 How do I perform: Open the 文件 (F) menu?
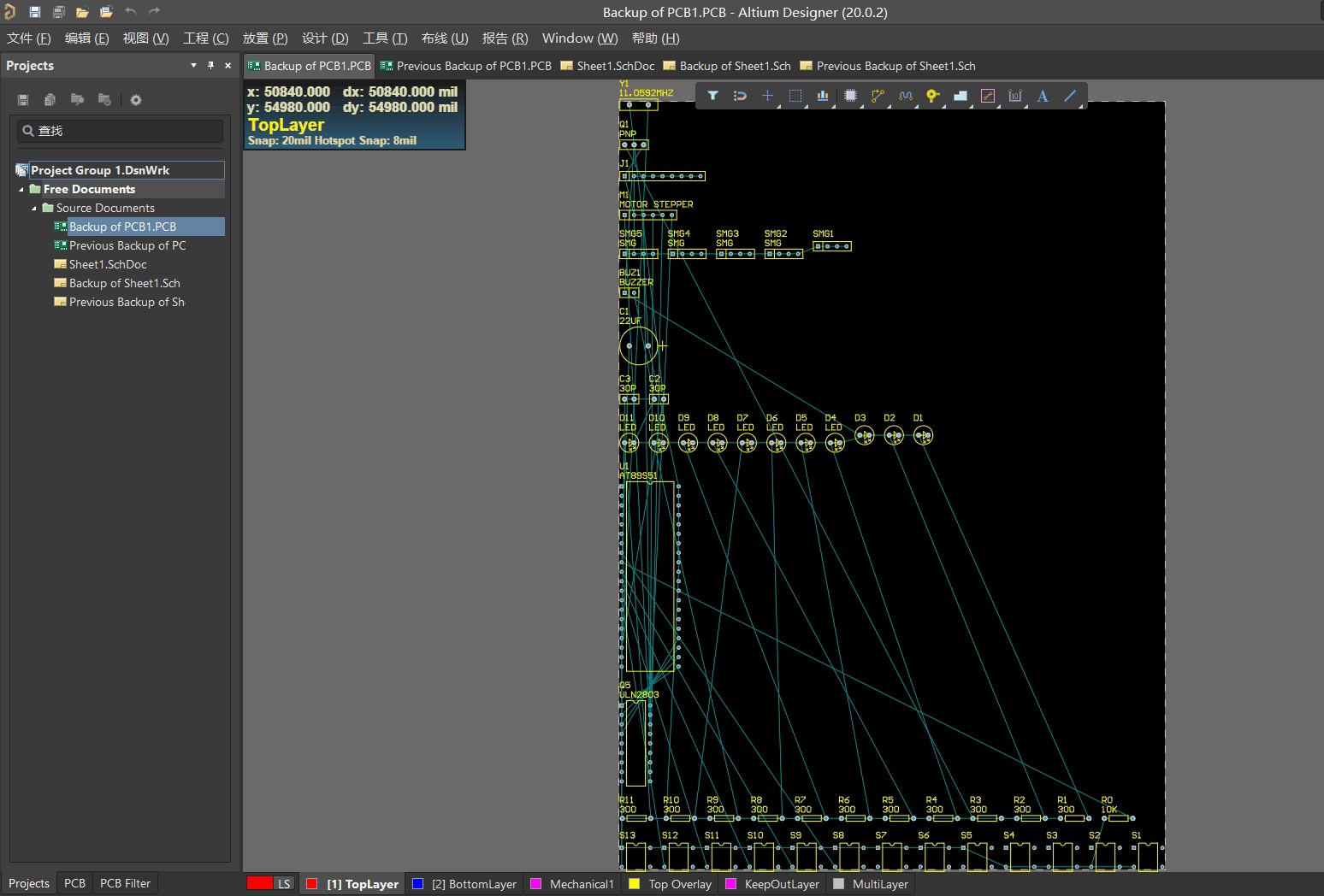click(29, 38)
